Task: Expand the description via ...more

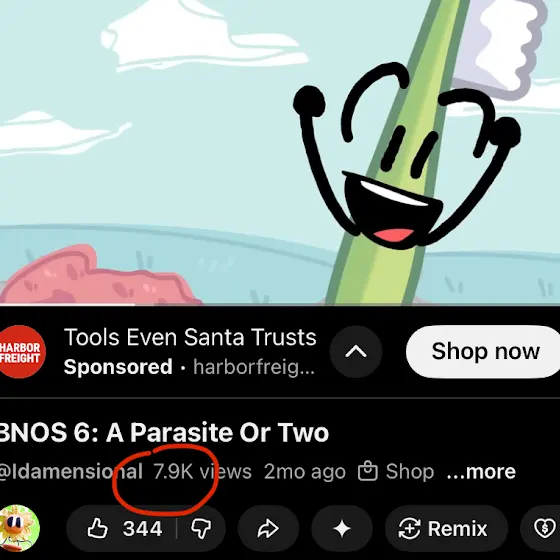Action: [x=481, y=471]
